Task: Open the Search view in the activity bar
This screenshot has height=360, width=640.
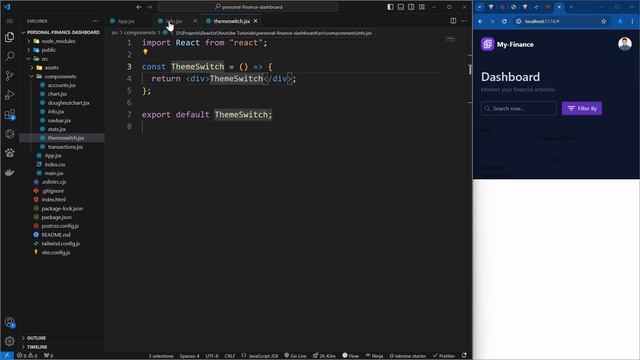Action: pos(9,56)
